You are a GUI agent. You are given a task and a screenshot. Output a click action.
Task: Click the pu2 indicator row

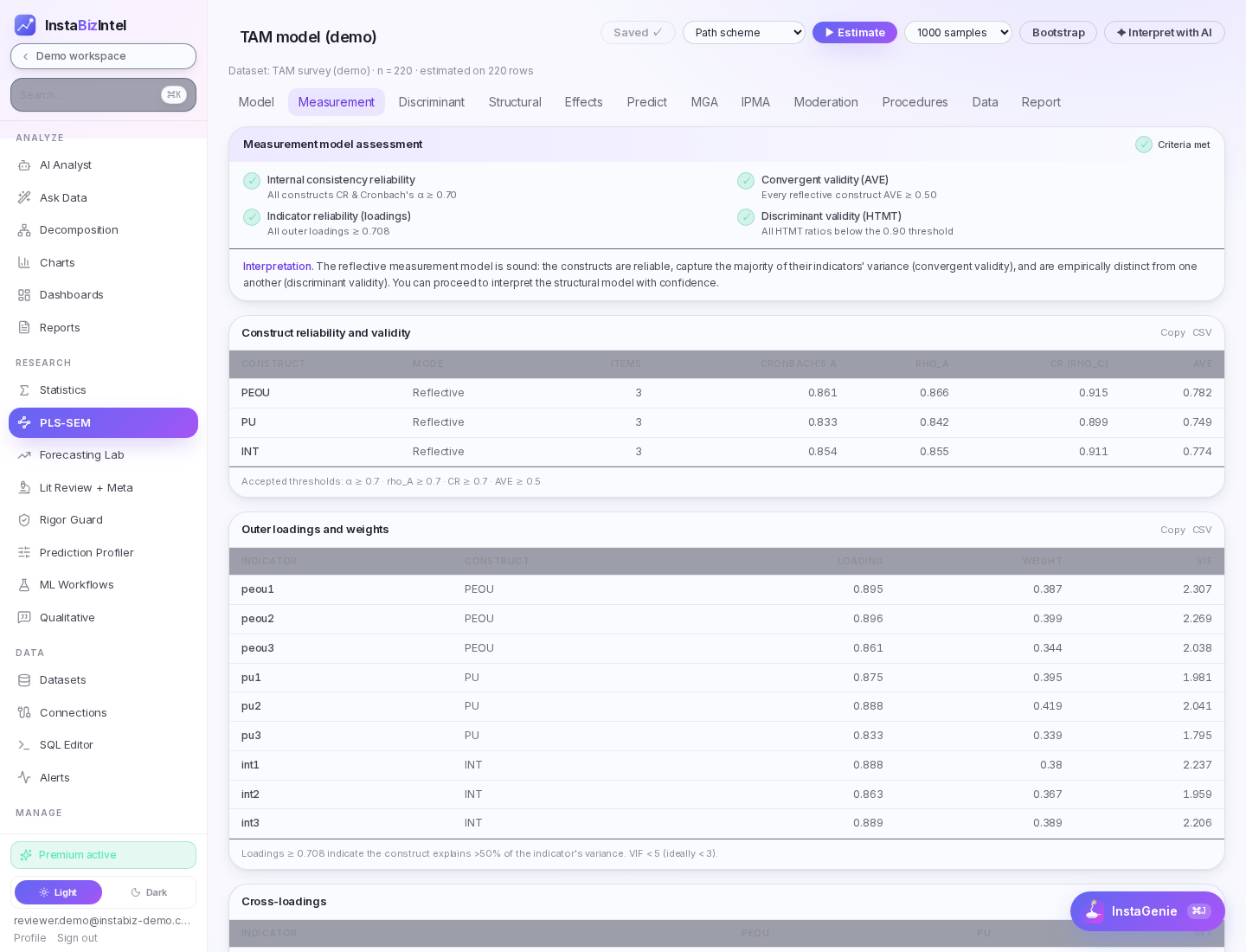pyautogui.click(x=727, y=706)
